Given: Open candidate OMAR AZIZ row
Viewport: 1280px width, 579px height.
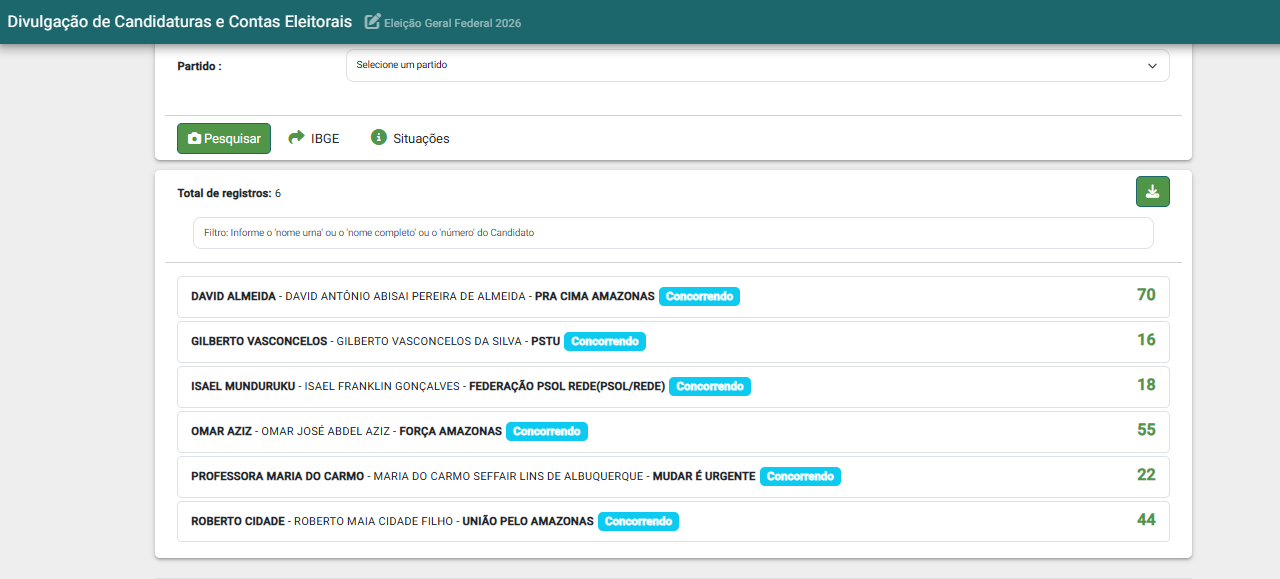Looking at the screenshot, I should [673, 432].
